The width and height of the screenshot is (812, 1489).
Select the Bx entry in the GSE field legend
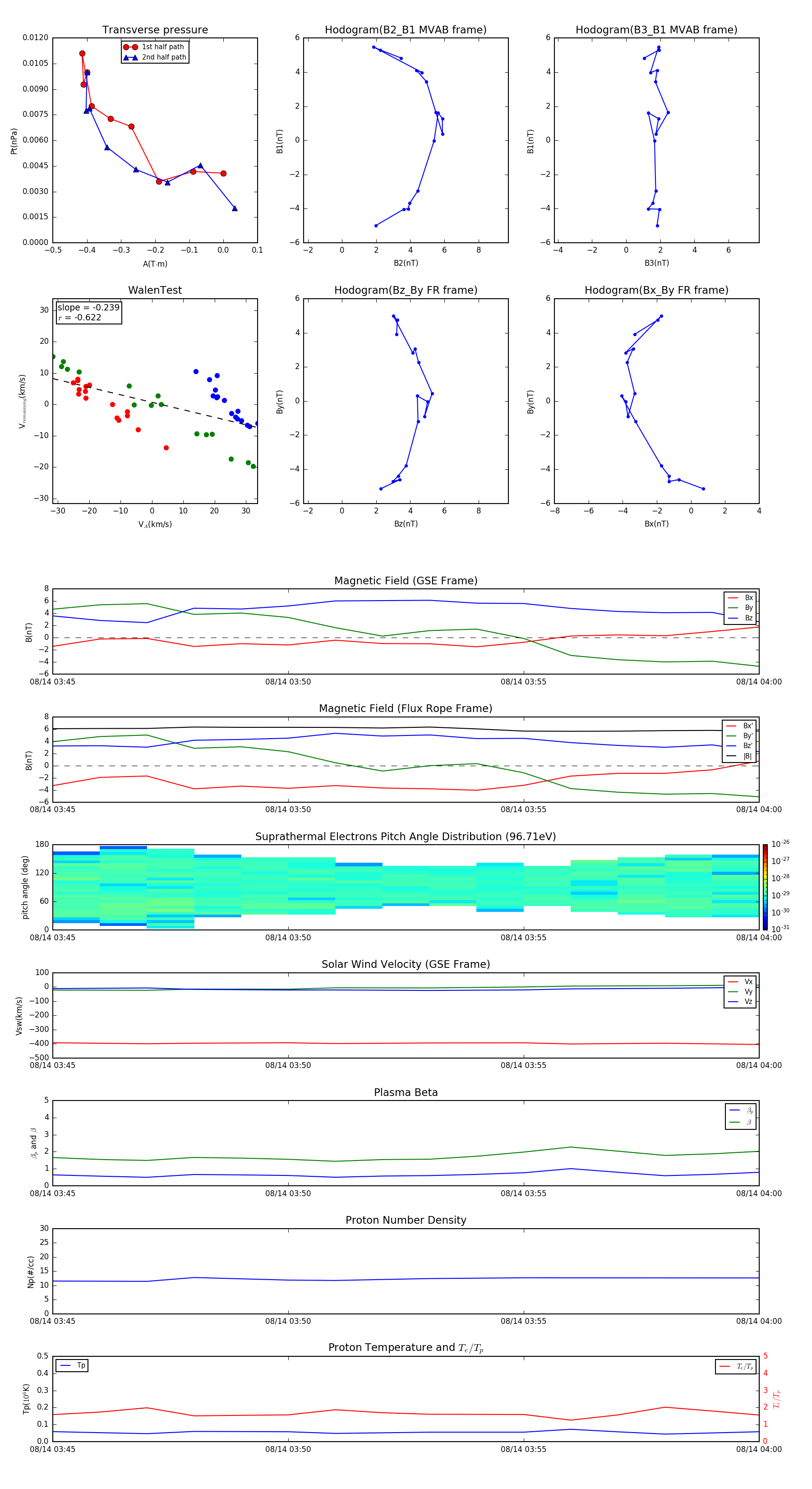coord(740,598)
